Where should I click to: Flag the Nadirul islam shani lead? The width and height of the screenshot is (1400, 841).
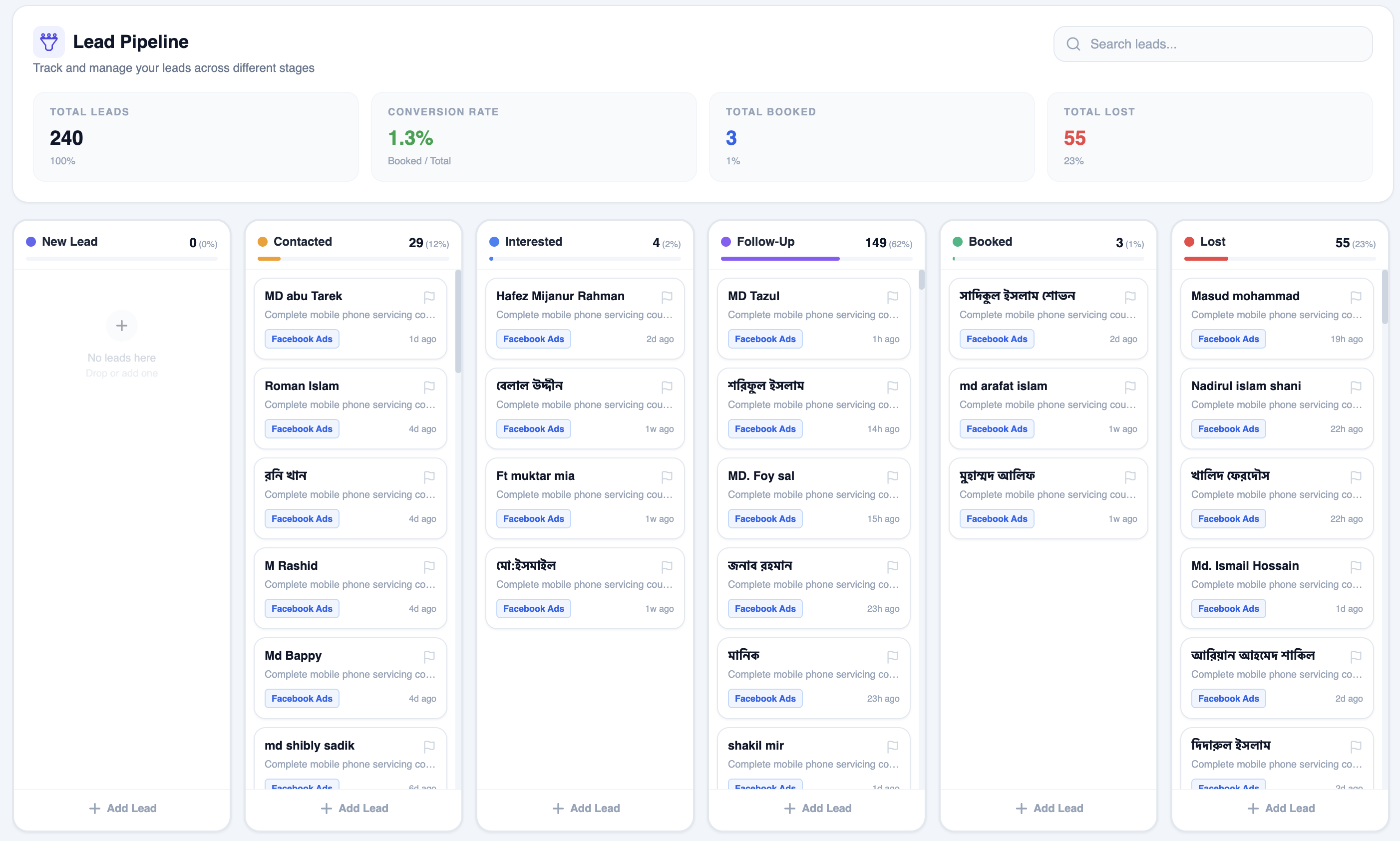[1356, 387]
